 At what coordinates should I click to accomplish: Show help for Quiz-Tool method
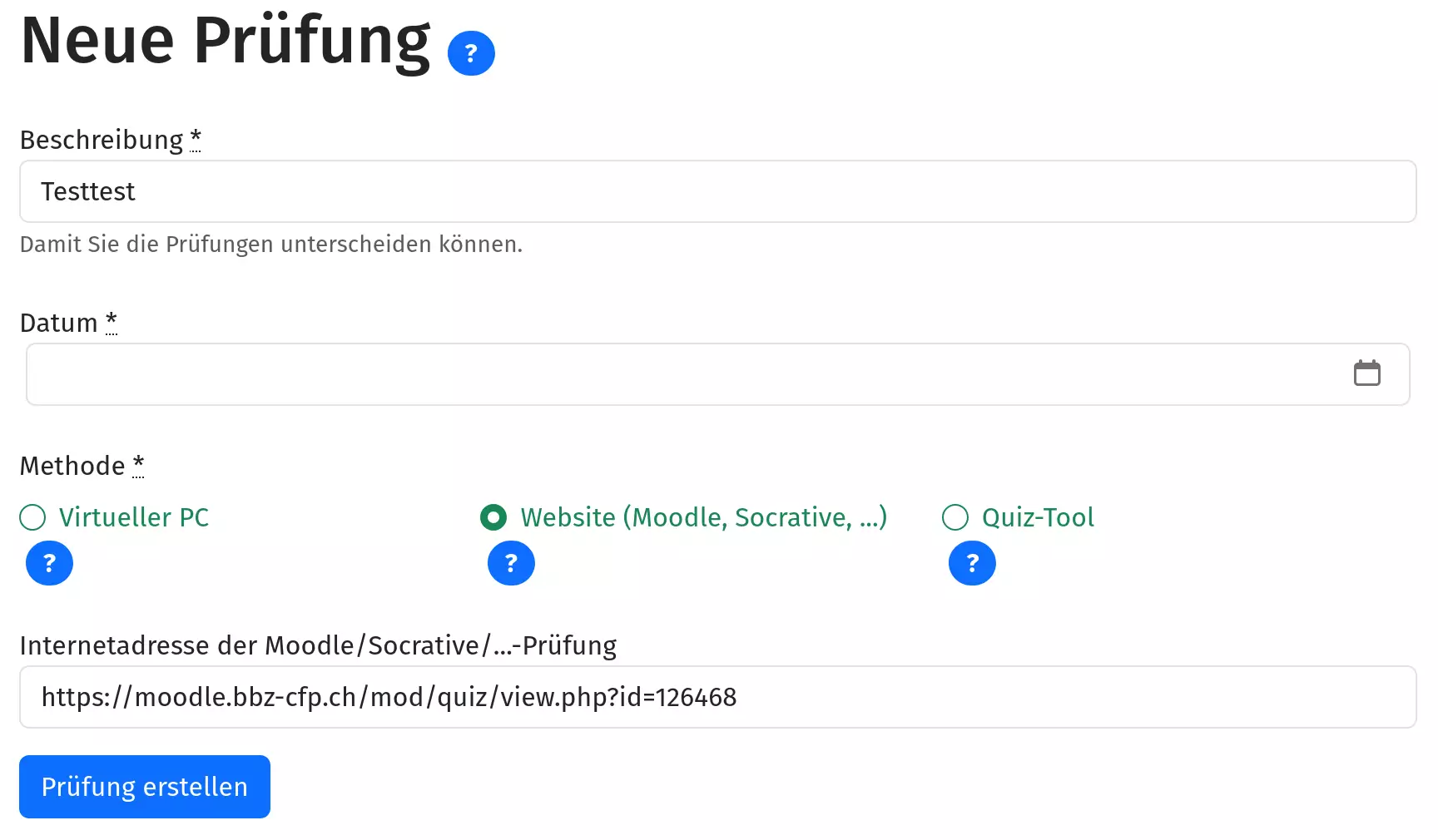(x=972, y=563)
